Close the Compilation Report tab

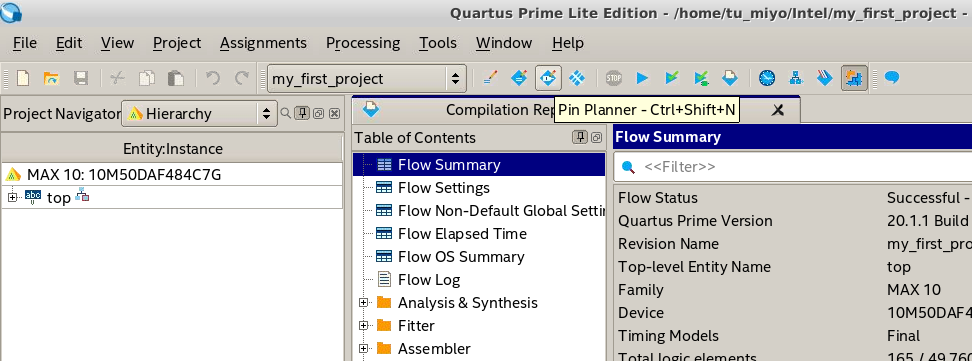tap(777, 110)
